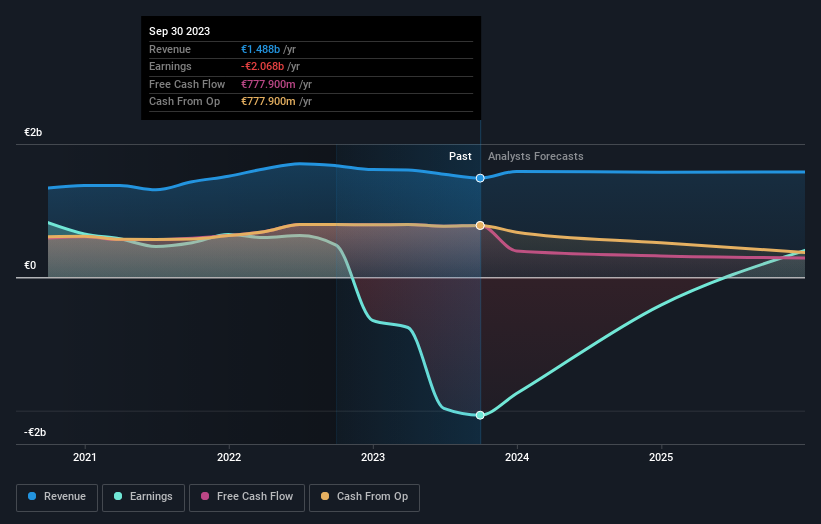Click the Past label
The height and width of the screenshot is (524, 821).
pos(460,156)
